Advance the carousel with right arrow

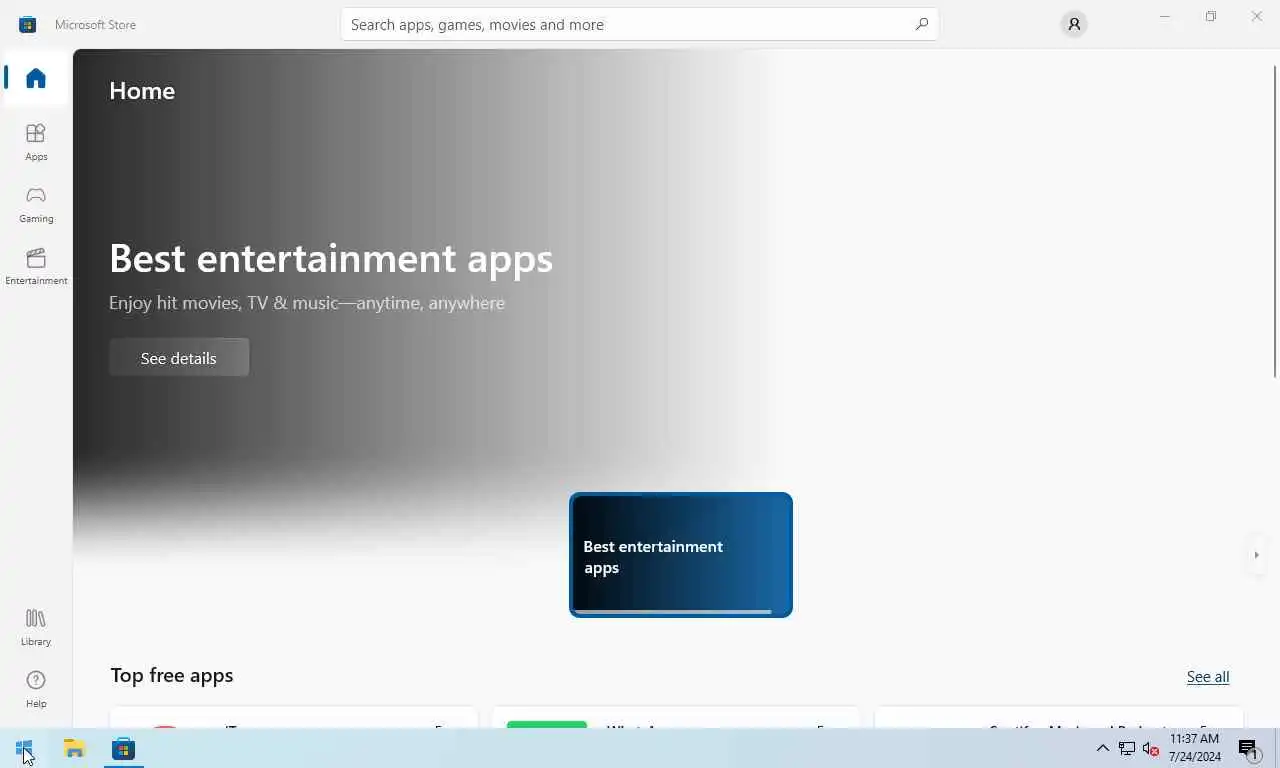pyautogui.click(x=1256, y=555)
